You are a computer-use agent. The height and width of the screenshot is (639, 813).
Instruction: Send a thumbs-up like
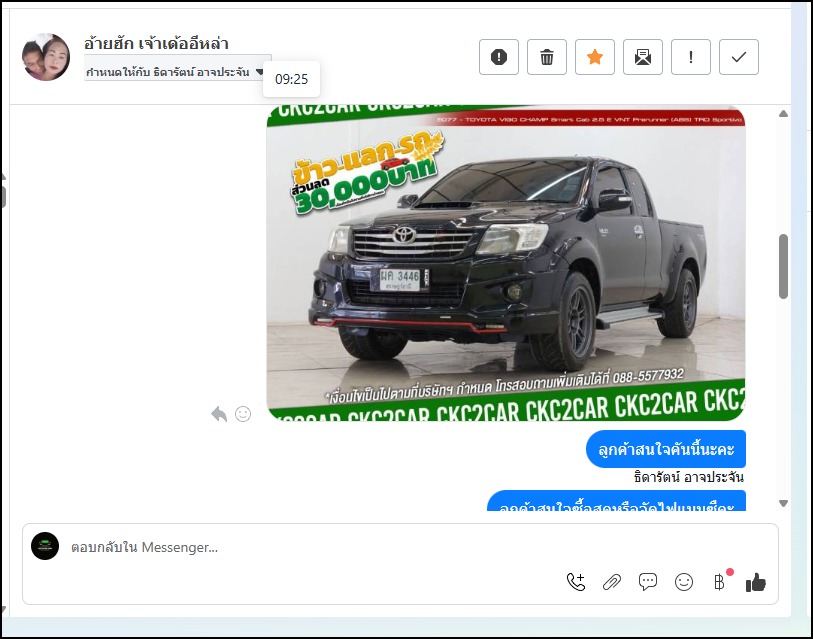(x=756, y=582)
